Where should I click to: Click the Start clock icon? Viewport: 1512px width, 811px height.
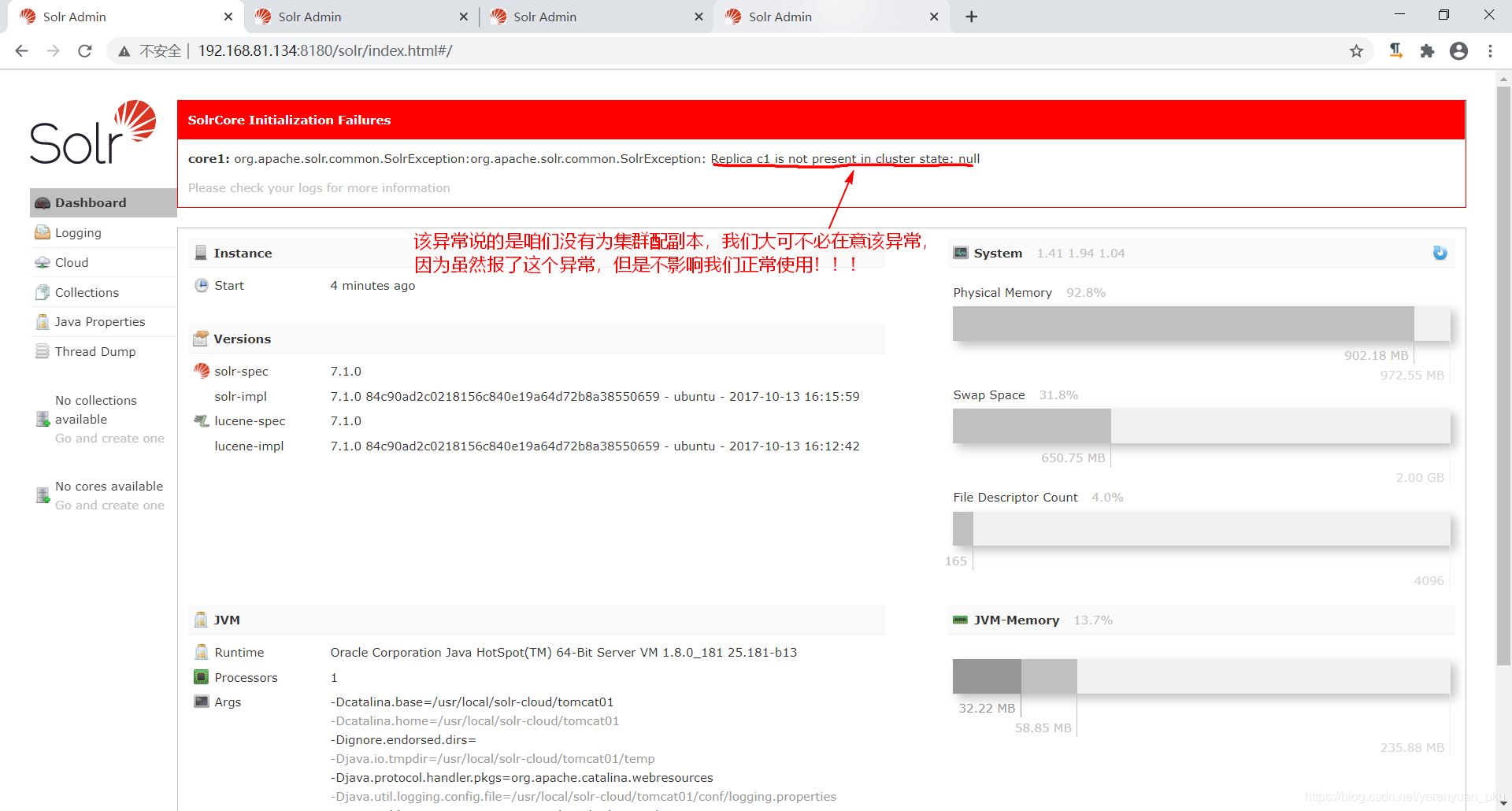(202, 285)
